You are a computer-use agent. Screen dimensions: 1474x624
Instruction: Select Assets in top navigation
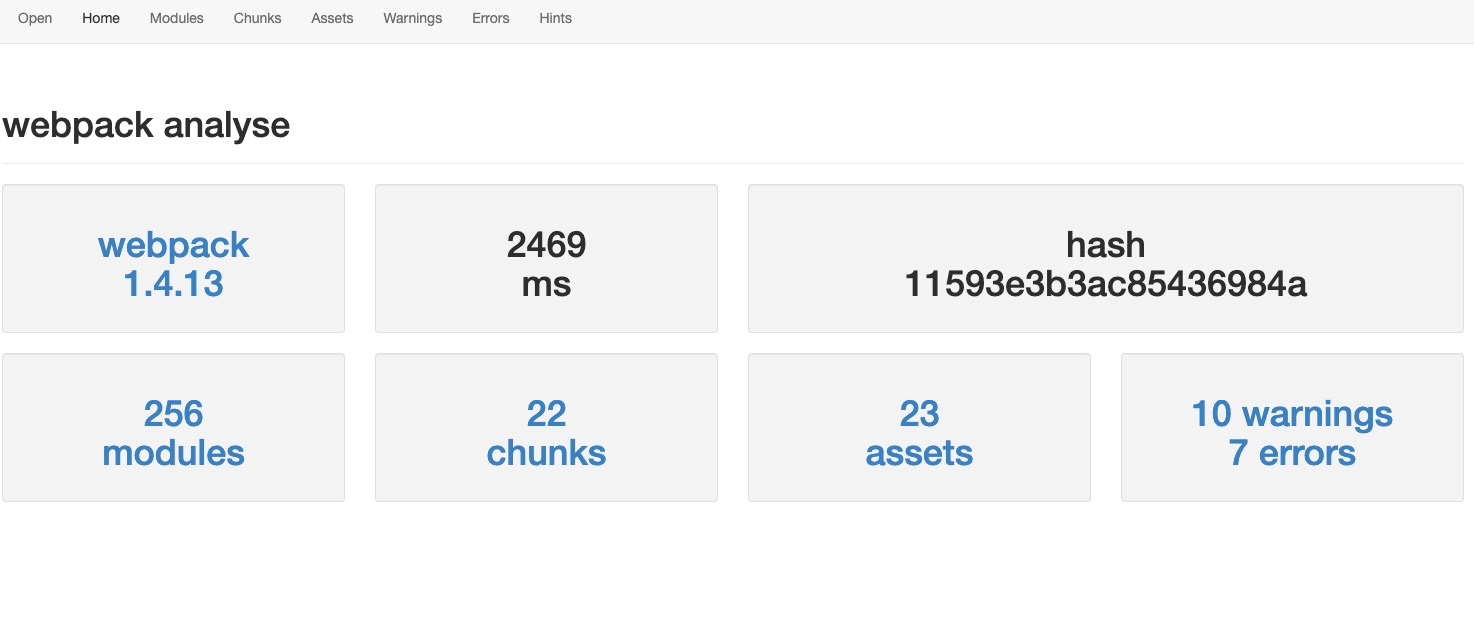(x=332, y=18)
